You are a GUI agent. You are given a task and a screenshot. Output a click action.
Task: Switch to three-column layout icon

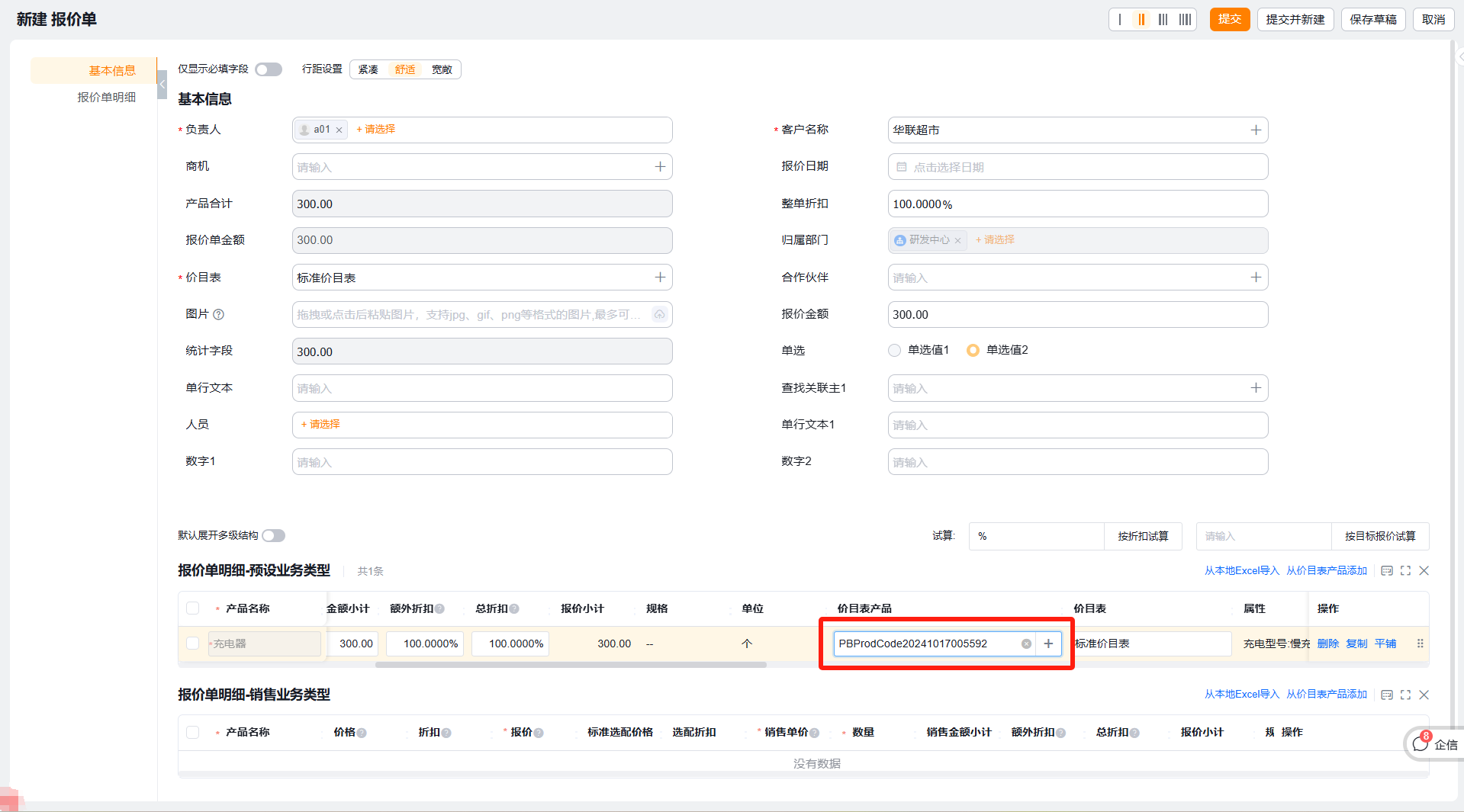pyautogui.click(x=1163, y=20)
